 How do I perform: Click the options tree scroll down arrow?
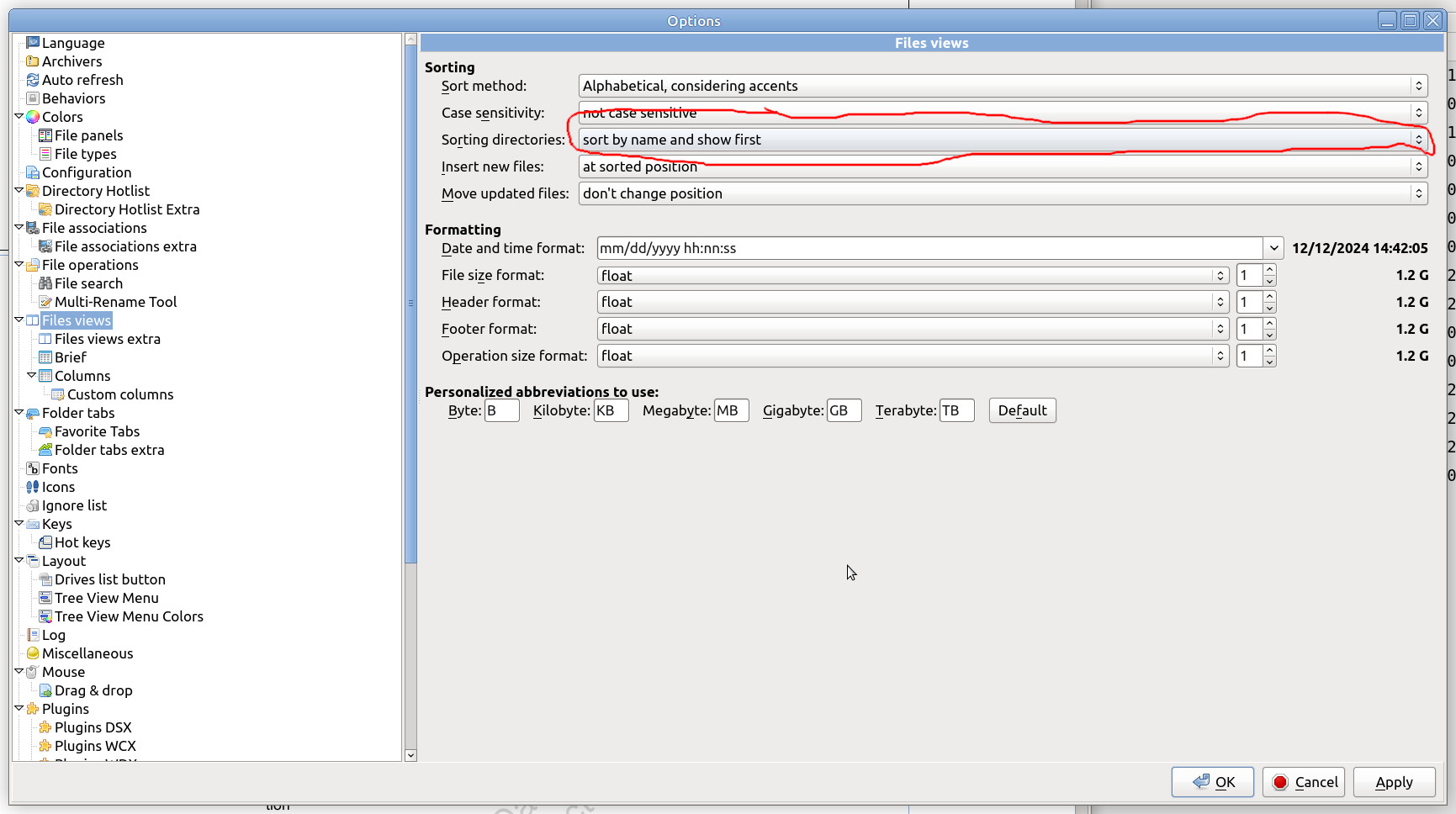pyautogui.click(x=410, y=755)
